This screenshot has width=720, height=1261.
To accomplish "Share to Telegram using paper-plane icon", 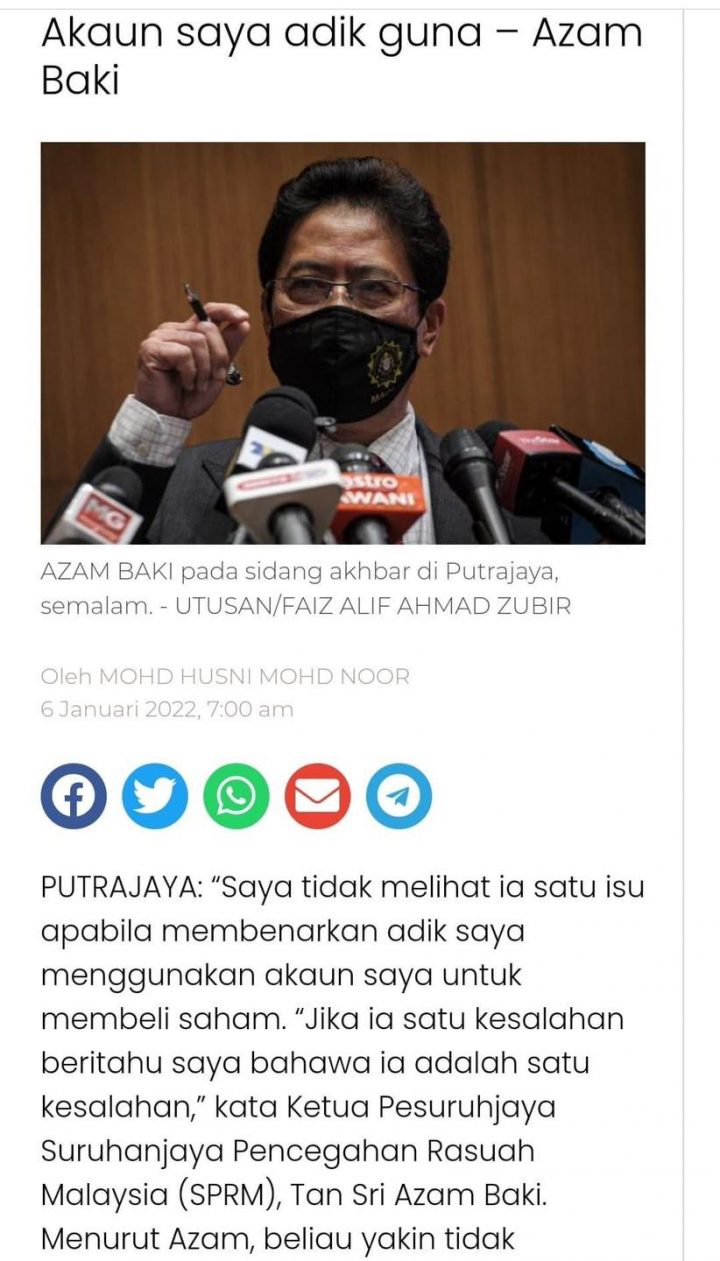I will [399, 796].
